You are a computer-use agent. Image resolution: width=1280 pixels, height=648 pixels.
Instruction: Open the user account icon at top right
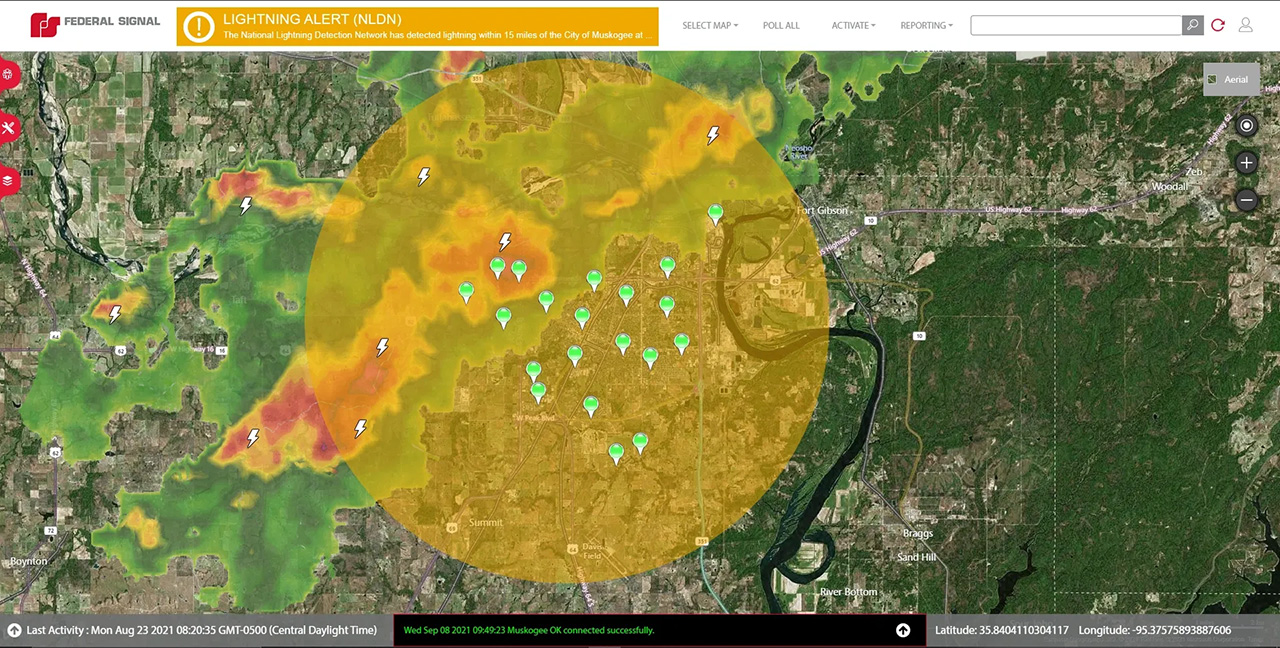point(1246,25)
